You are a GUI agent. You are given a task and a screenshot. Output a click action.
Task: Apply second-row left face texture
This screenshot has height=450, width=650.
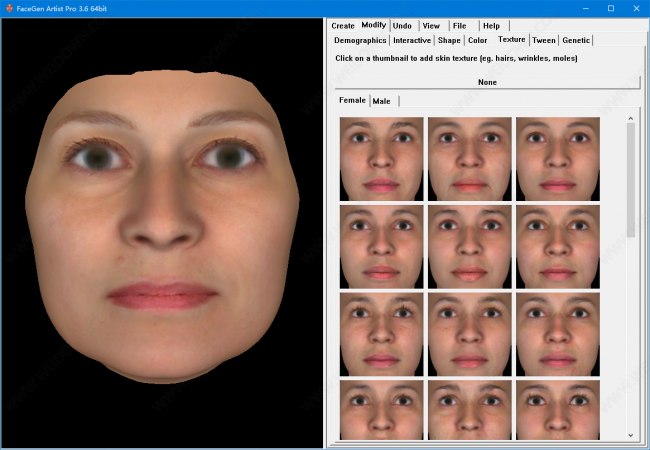[381, 246]
